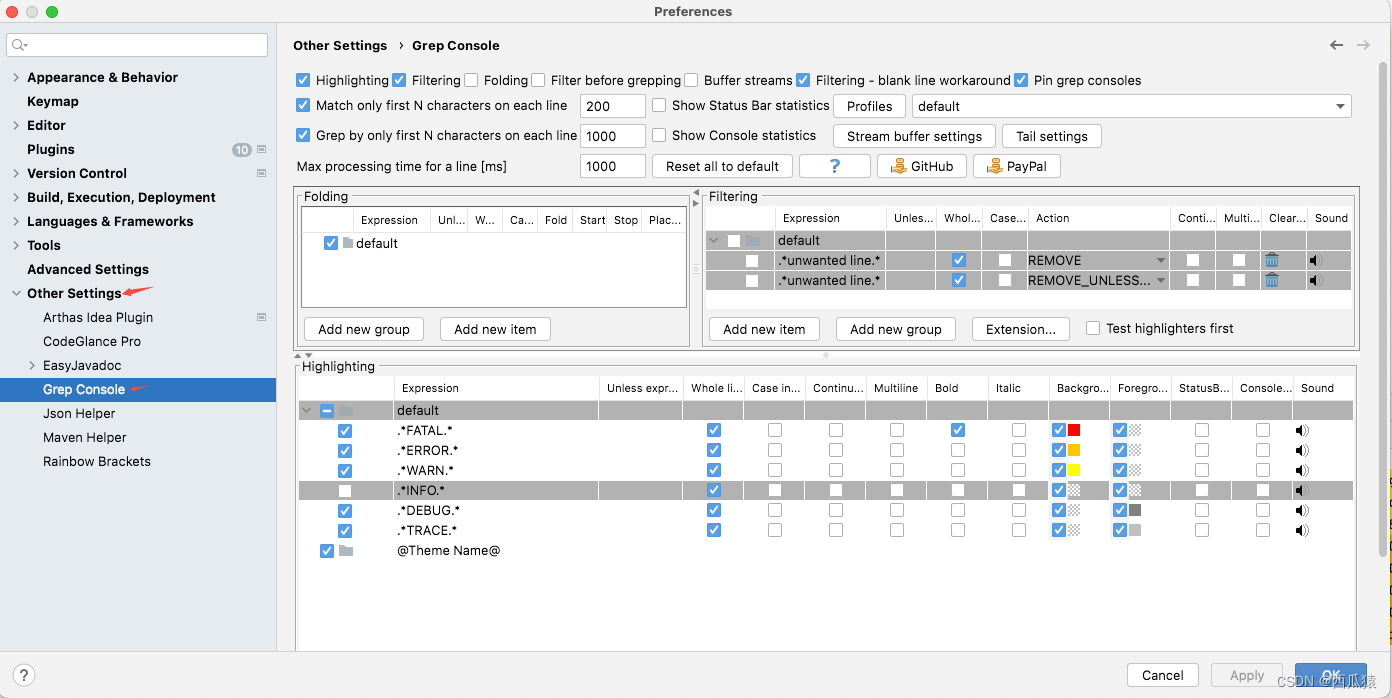1392x698 pixels.
Task: Enable Show Status Bar statistics
Action: (659, 105)
